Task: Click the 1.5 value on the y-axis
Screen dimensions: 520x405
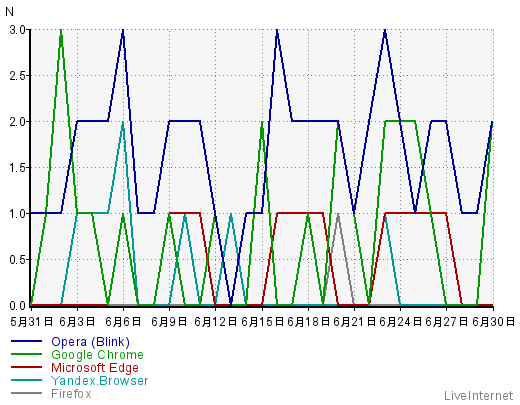Action: (x=18, y=168)
